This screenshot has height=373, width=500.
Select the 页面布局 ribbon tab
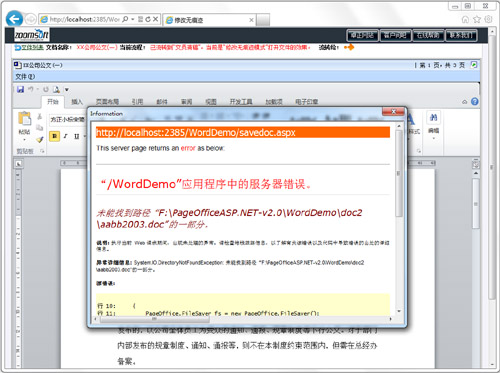pos(107,102)
